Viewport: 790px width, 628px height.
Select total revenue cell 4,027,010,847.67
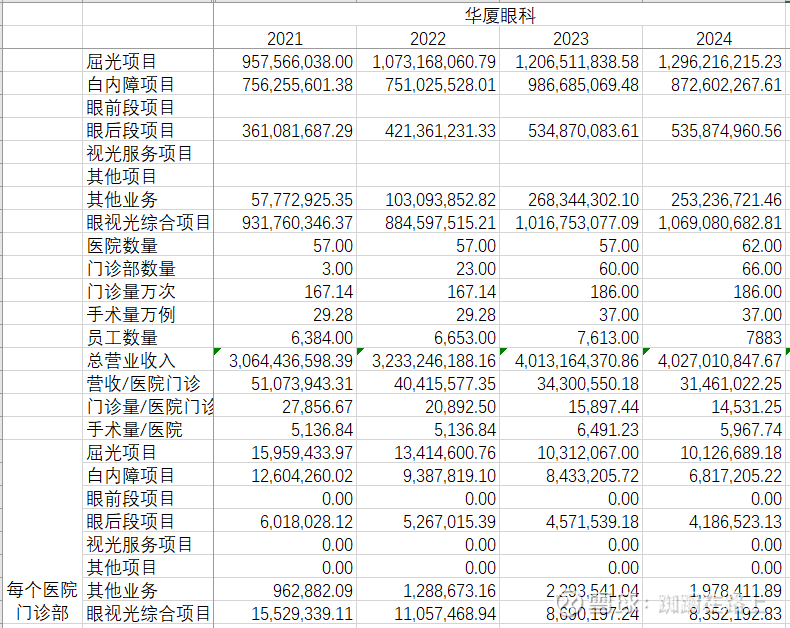tap(714, 360)
